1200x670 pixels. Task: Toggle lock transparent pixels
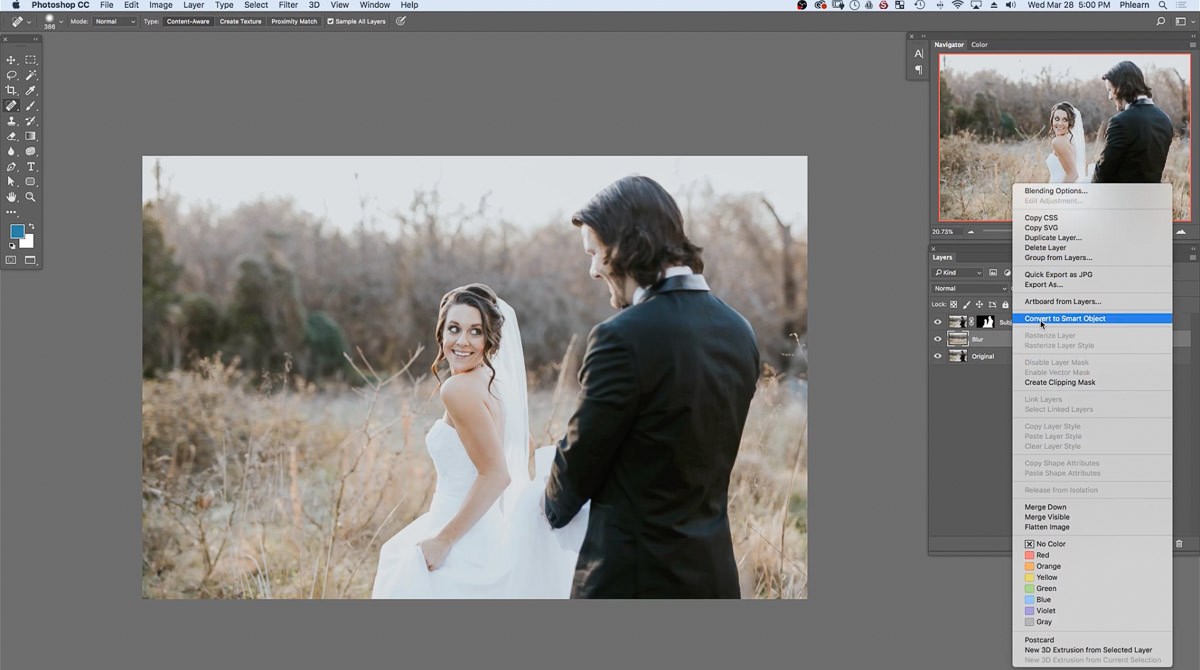(x=954, y=304)
